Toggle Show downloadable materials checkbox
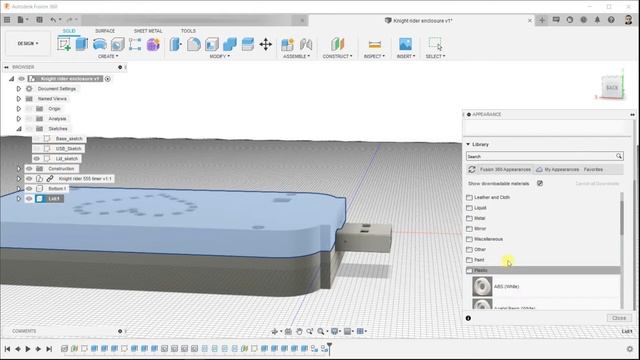The height and width of the screenshot is (360, 640). click(540, 183)
